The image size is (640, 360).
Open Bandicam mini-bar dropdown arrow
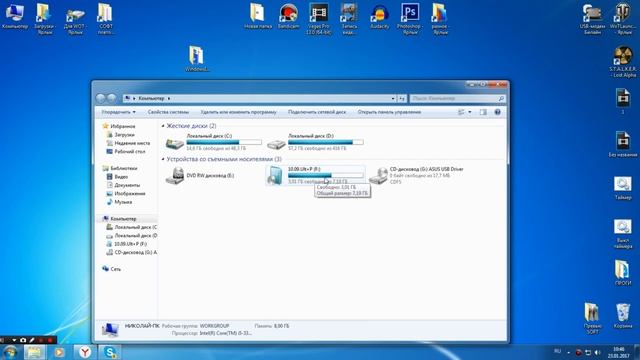point(14,340)
